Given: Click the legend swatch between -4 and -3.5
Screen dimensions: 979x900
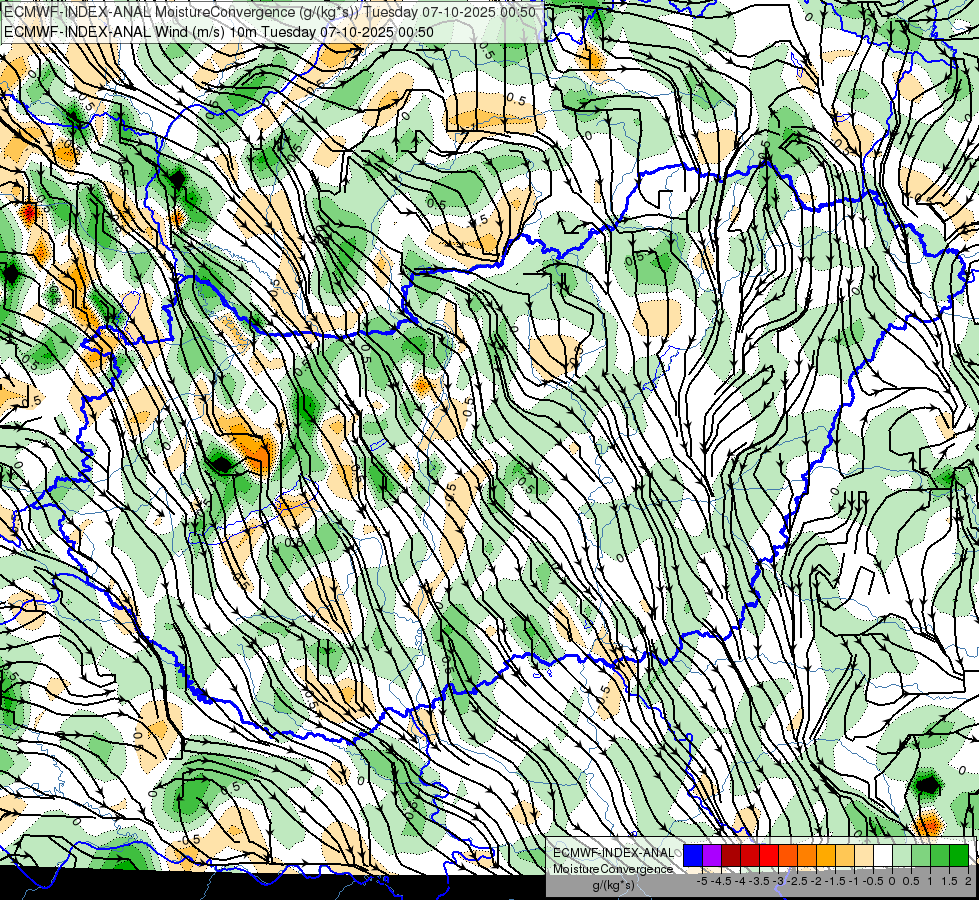Looking at the screenshot, I should [x=750, y=855].
